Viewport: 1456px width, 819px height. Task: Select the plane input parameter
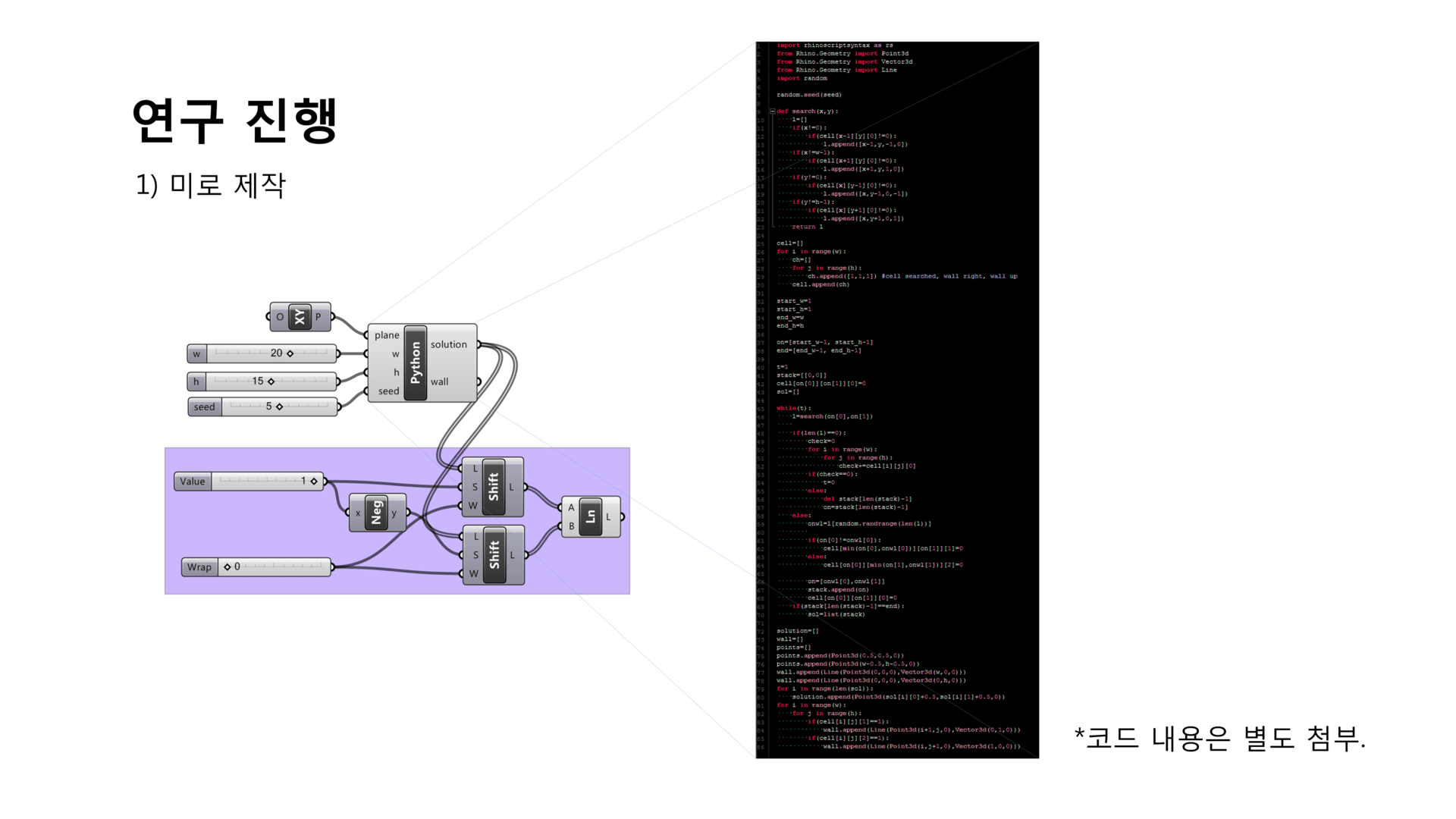389,336
